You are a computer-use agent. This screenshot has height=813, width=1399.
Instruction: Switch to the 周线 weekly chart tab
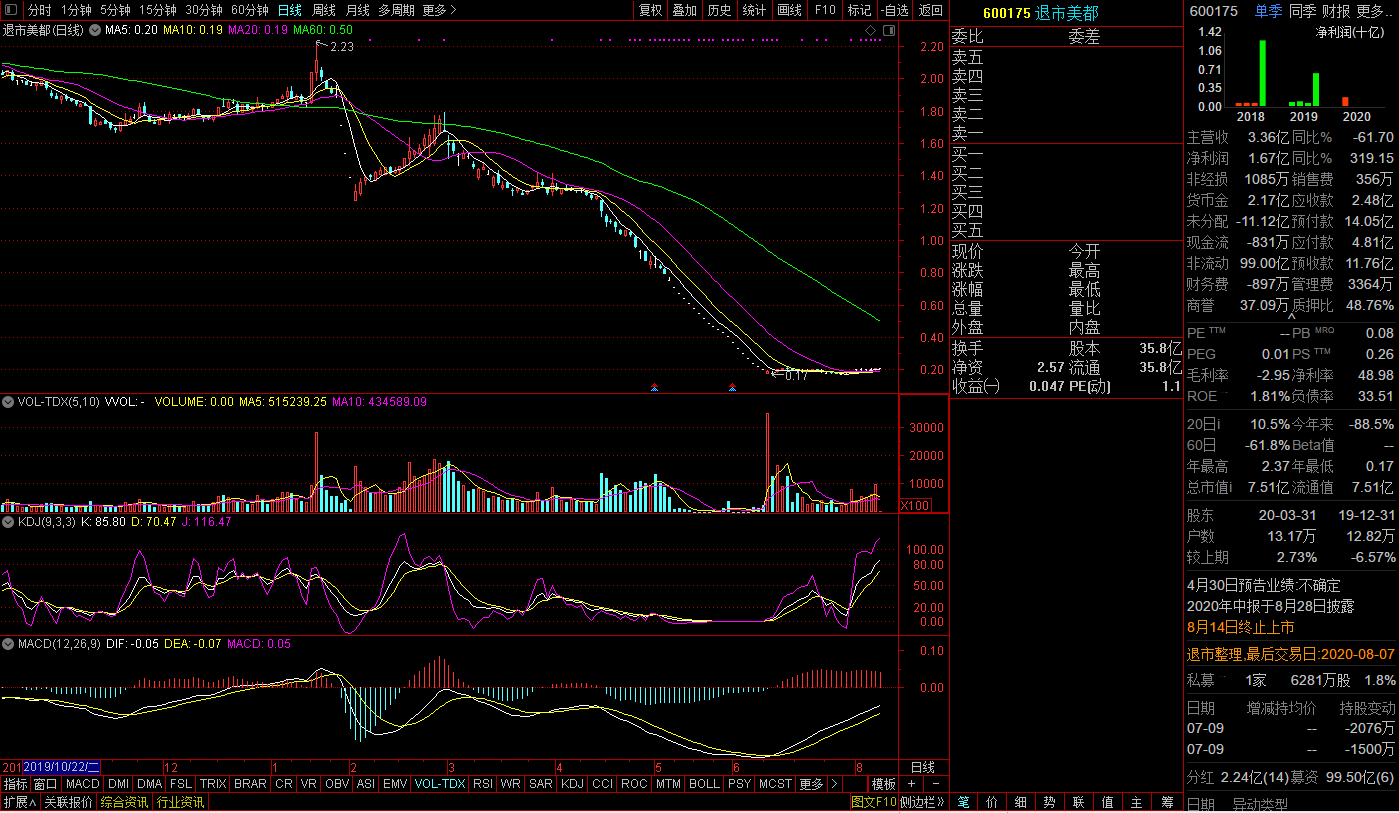tap(323, 10)
